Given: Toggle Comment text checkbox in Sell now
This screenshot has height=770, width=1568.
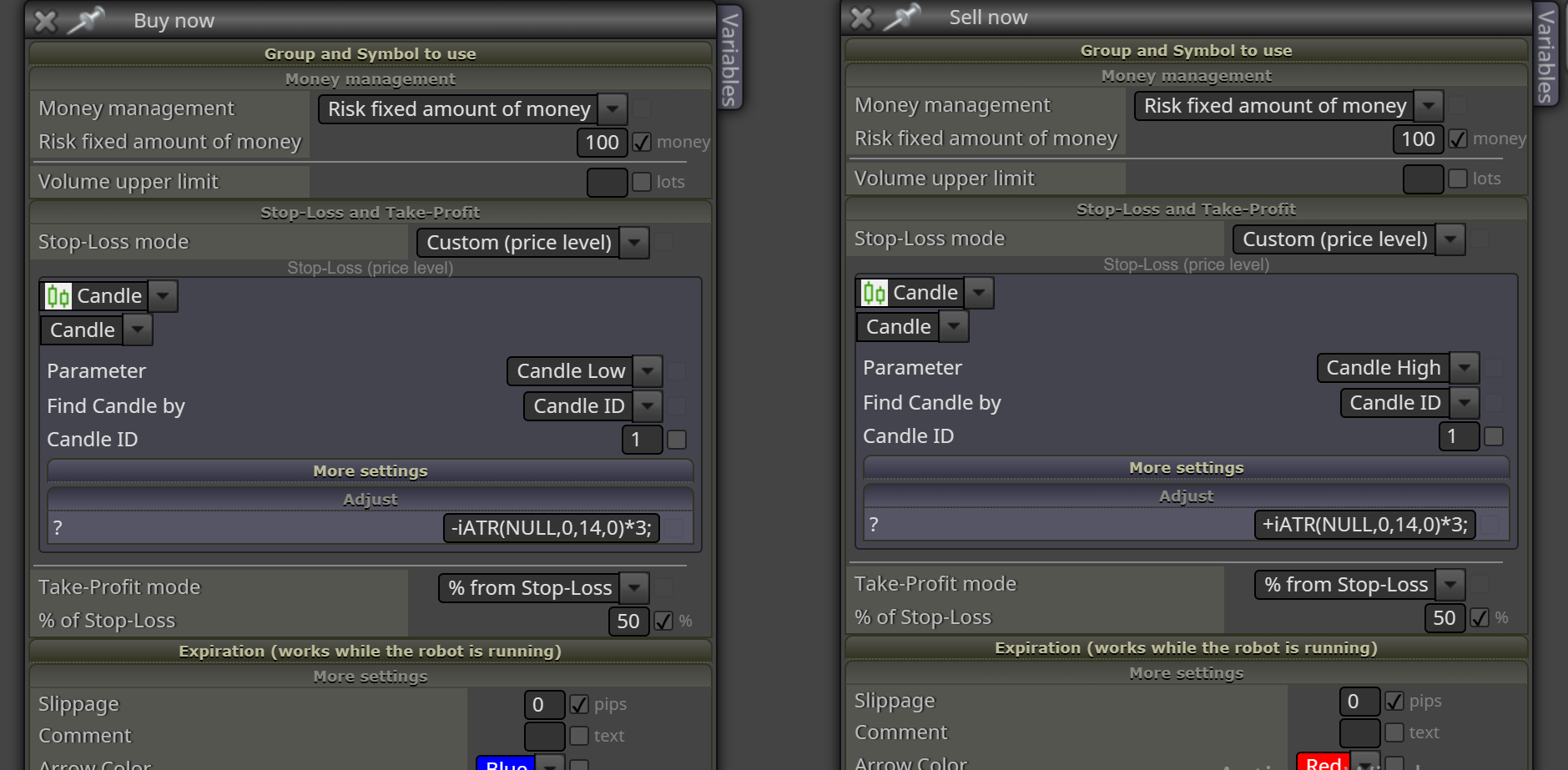Looking at the screenshot, I should pyautogui.click(x=1394, y=733).
